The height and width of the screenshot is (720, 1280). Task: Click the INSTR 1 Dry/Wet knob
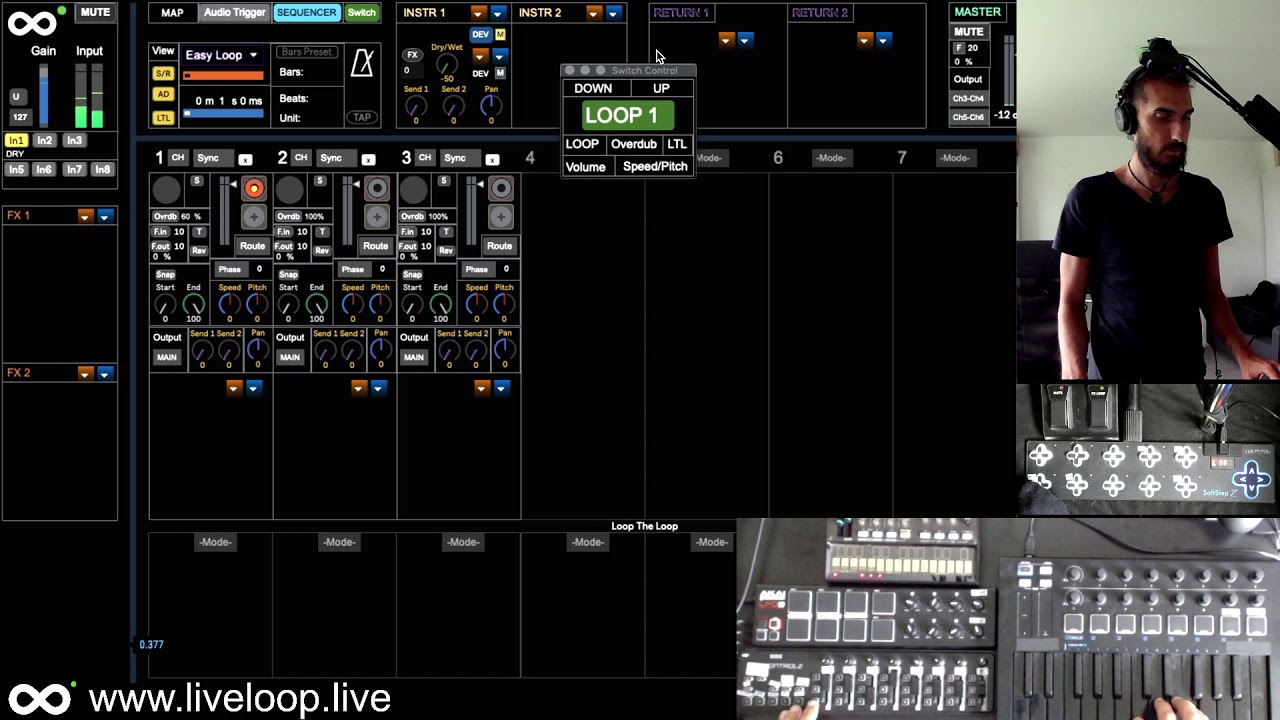[447, 65]
